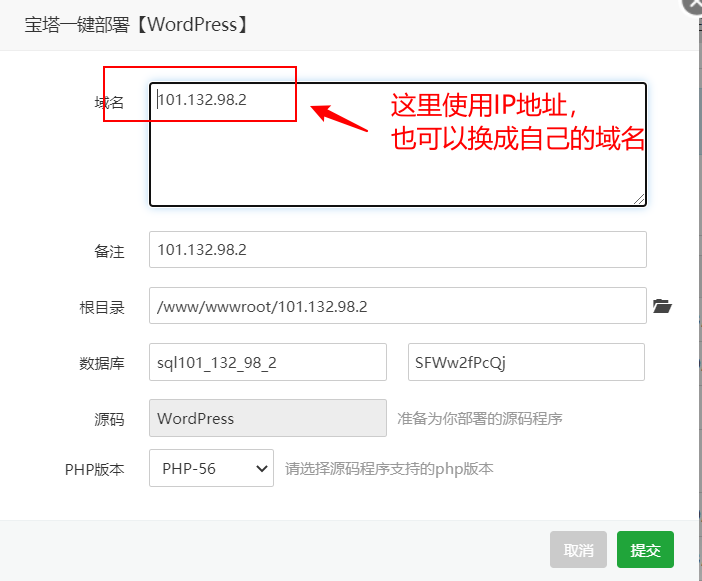Click the 源码 label
The height and width of the screenshot is (581, 702).
pos(109,419)
